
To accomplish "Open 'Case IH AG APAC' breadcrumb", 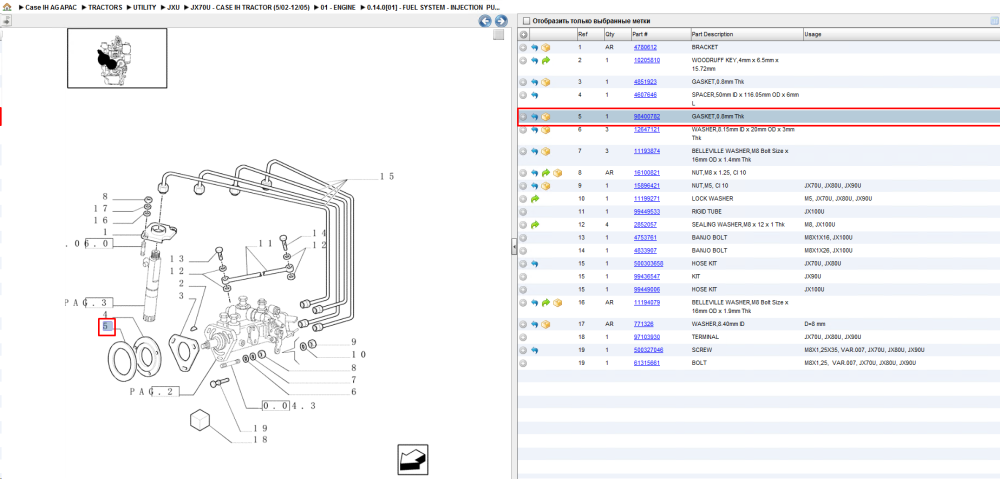I will tap(49, 7).
